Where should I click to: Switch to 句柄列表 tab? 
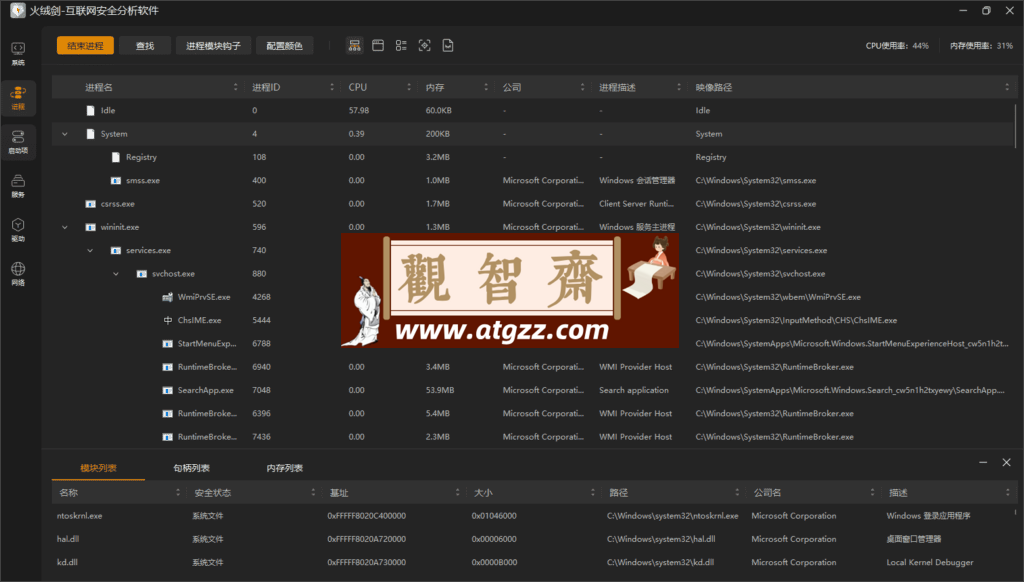click(191, 468)
